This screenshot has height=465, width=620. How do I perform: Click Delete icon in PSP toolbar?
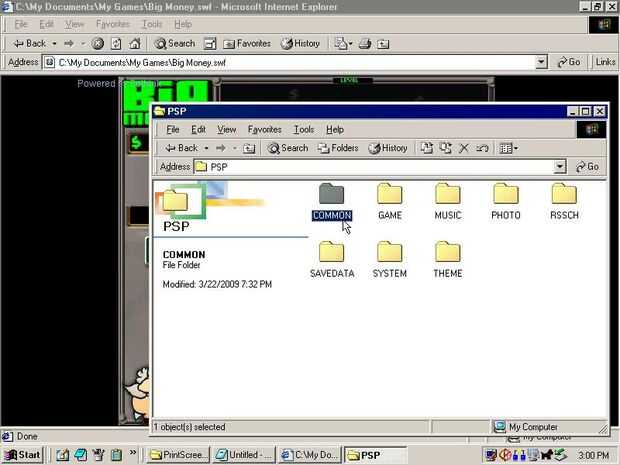(464, 149)
